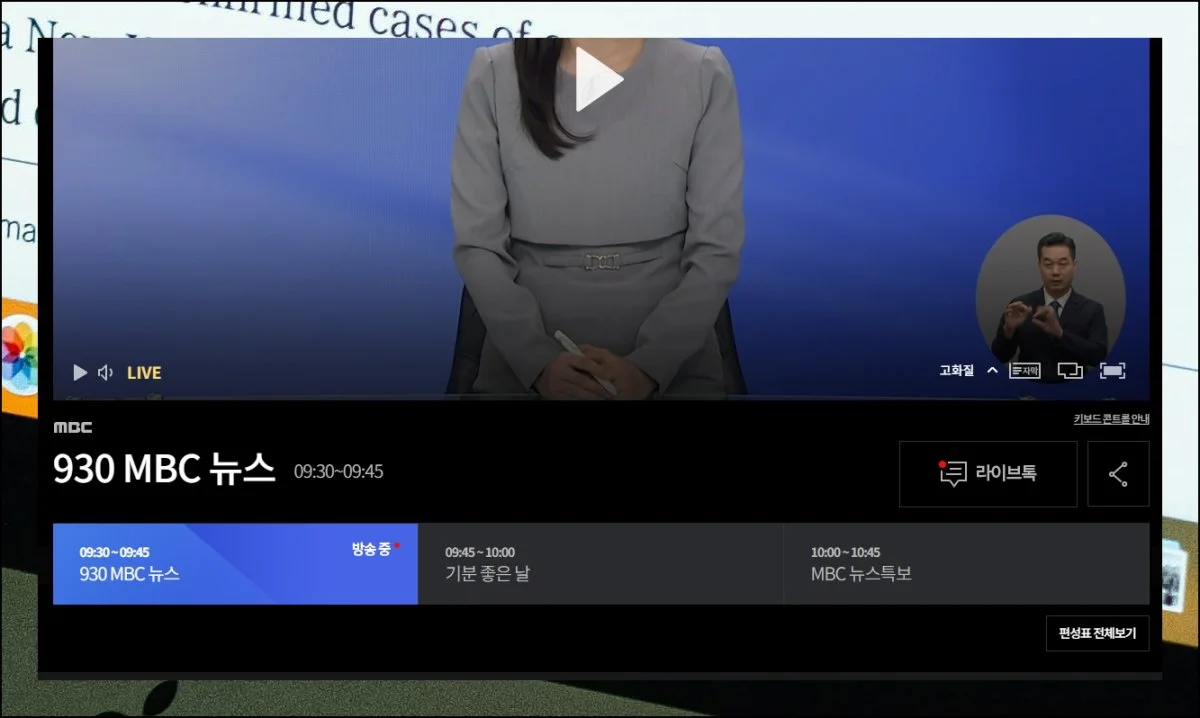The height and width of the screenshot is (718, 1200).
Task: Open the 키보드 컨트롤 안내 link
Action: pos(1111,419)
